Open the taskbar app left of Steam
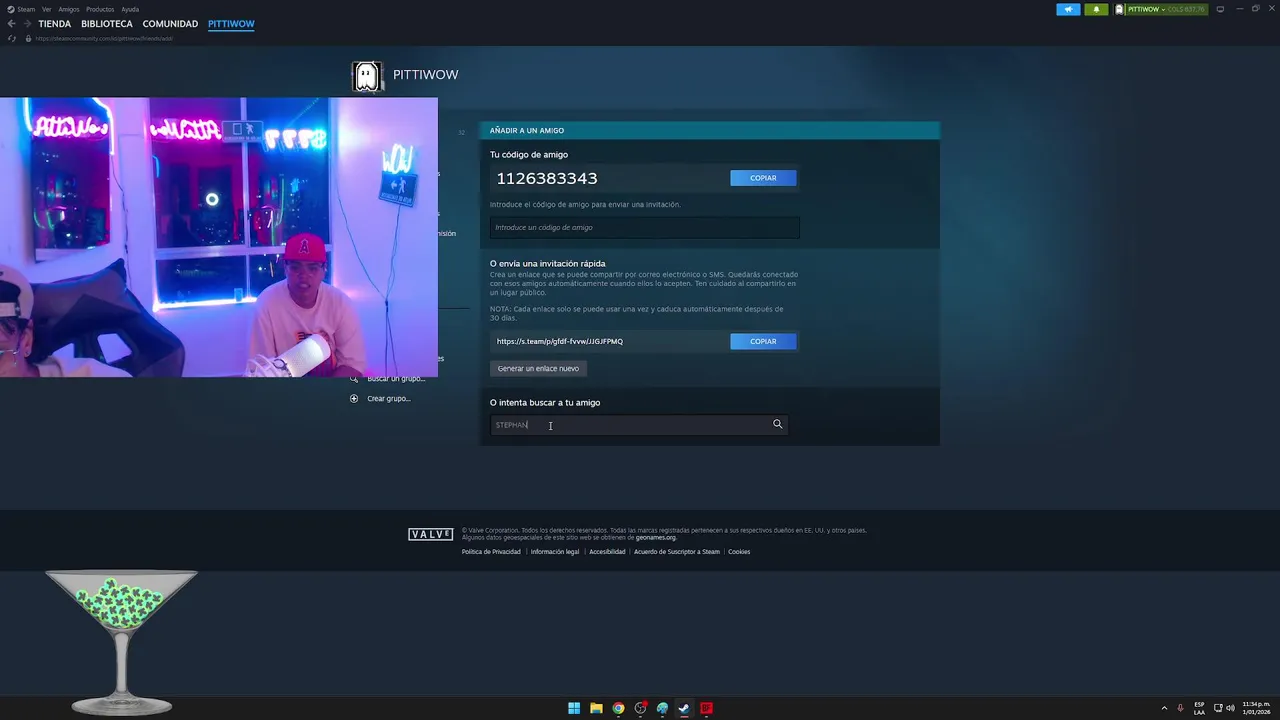This screenshot has width=1280, height=720. tap(662, 708)
